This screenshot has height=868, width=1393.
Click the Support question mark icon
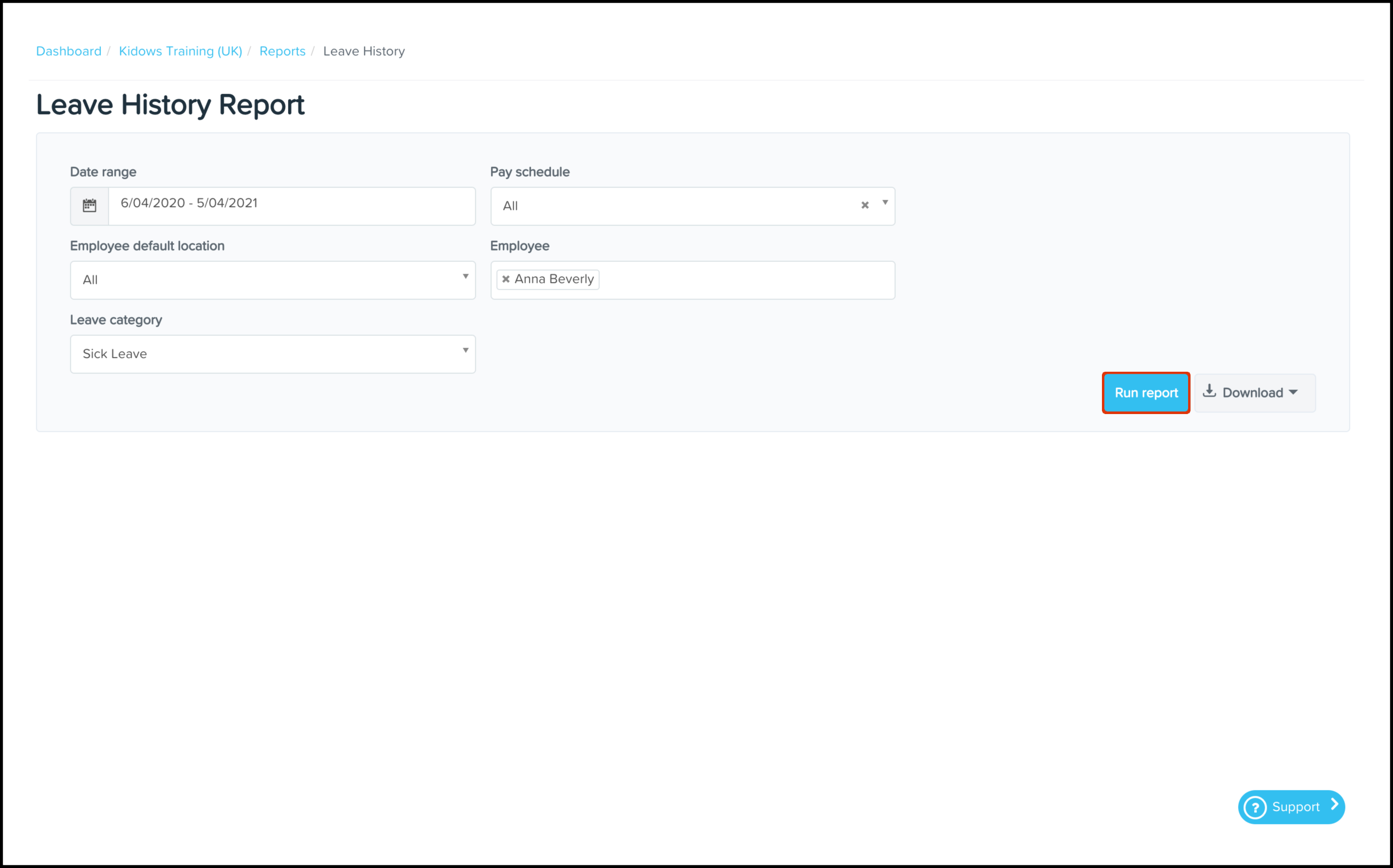(1255, 807)
